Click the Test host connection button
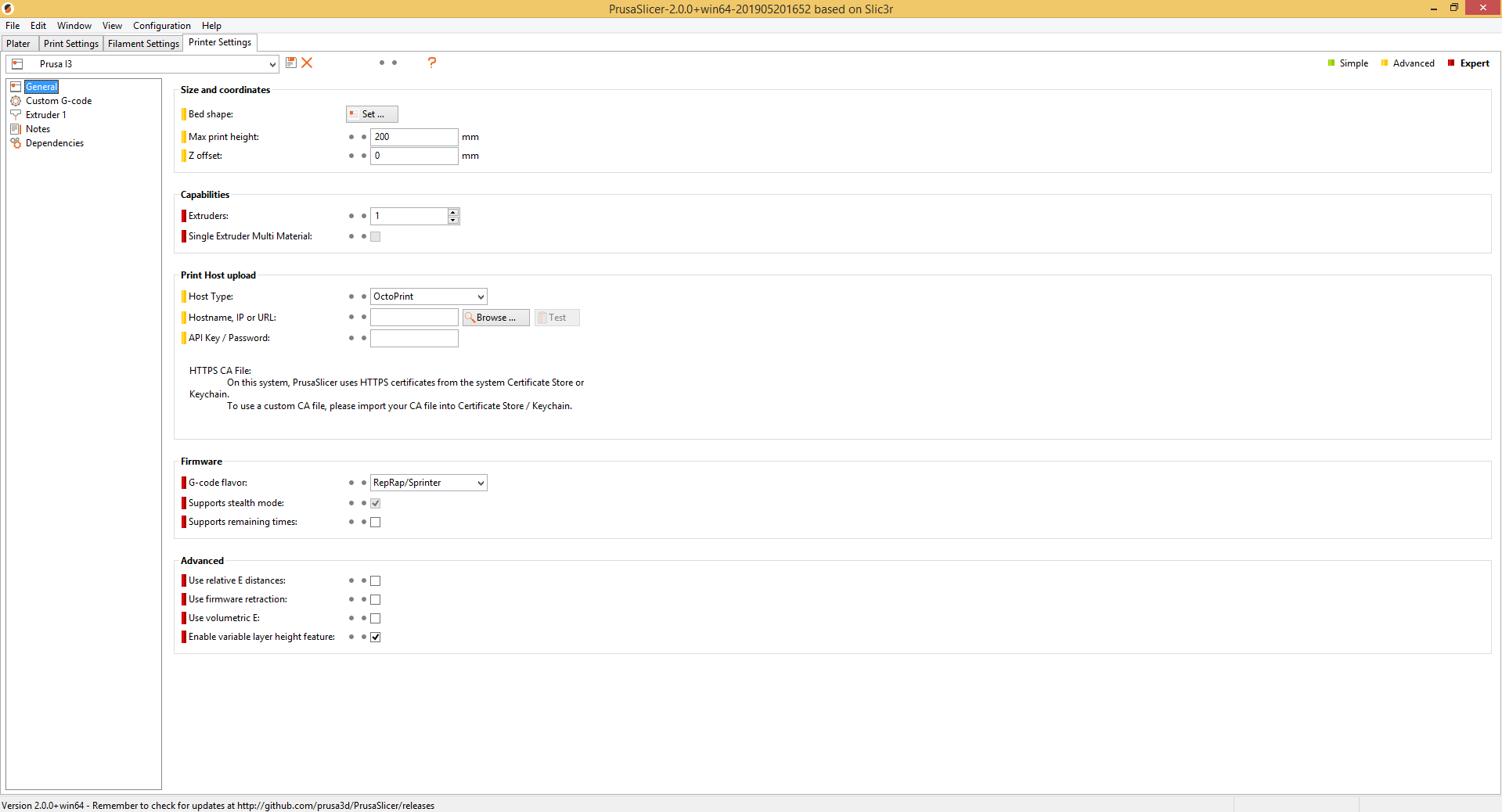Viewport: 1502px width, 812px height. coord(557,318)
